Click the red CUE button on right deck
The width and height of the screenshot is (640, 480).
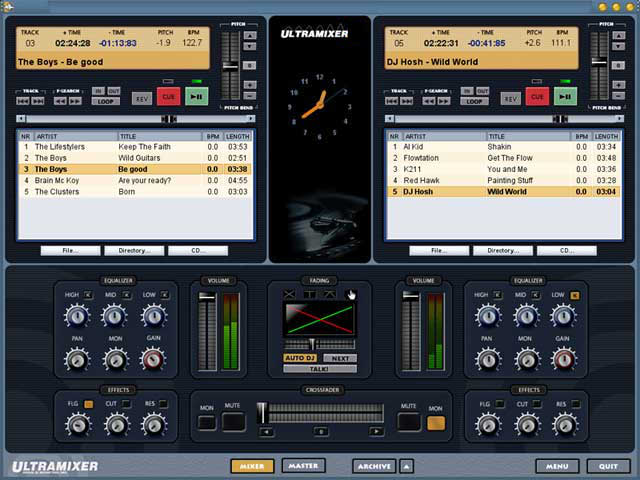(x=537, y=97)
